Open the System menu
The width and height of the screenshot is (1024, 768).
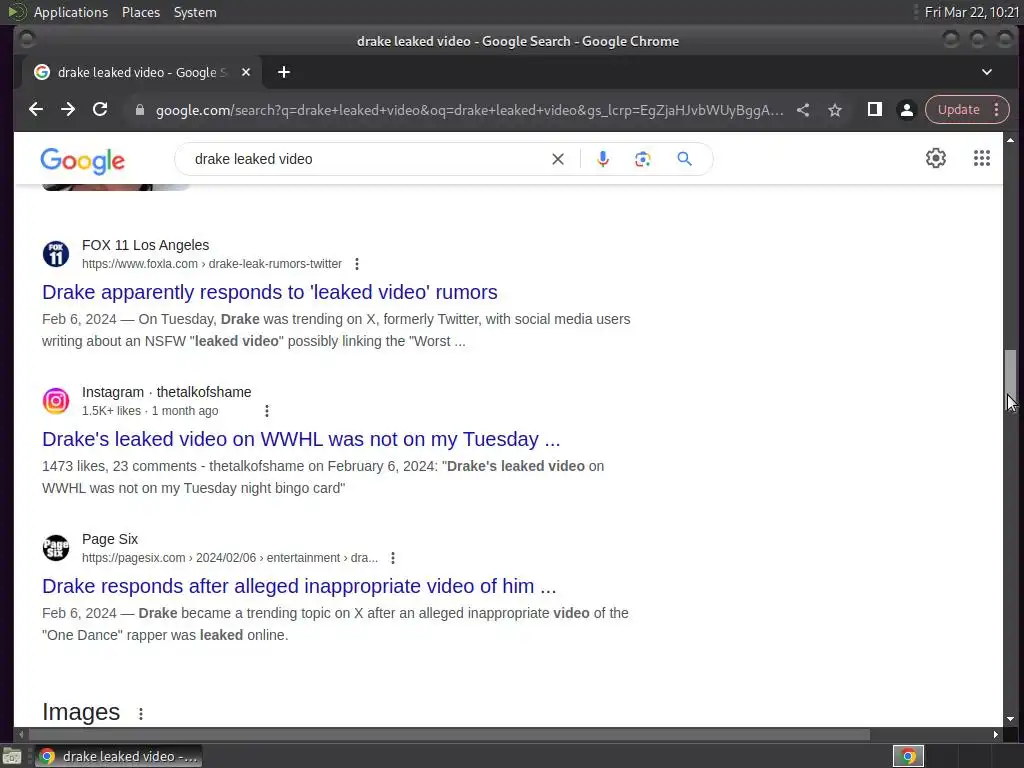tap(195, 12)
